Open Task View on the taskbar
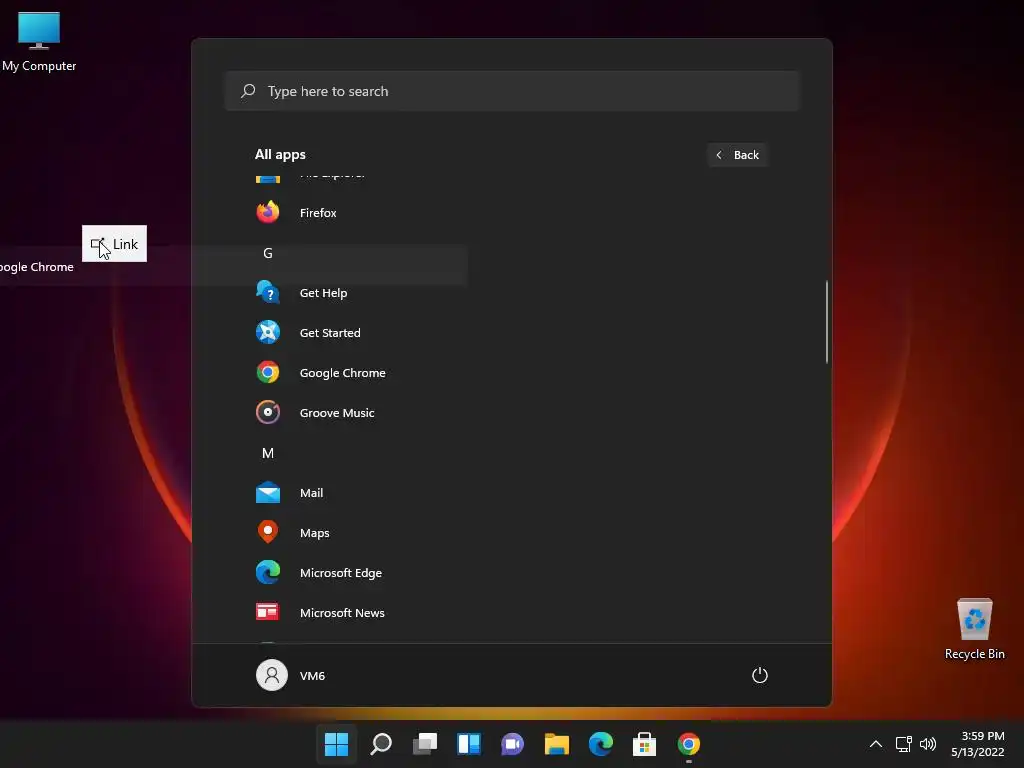This screenshot has width=1024, height=768. [424, 744]
